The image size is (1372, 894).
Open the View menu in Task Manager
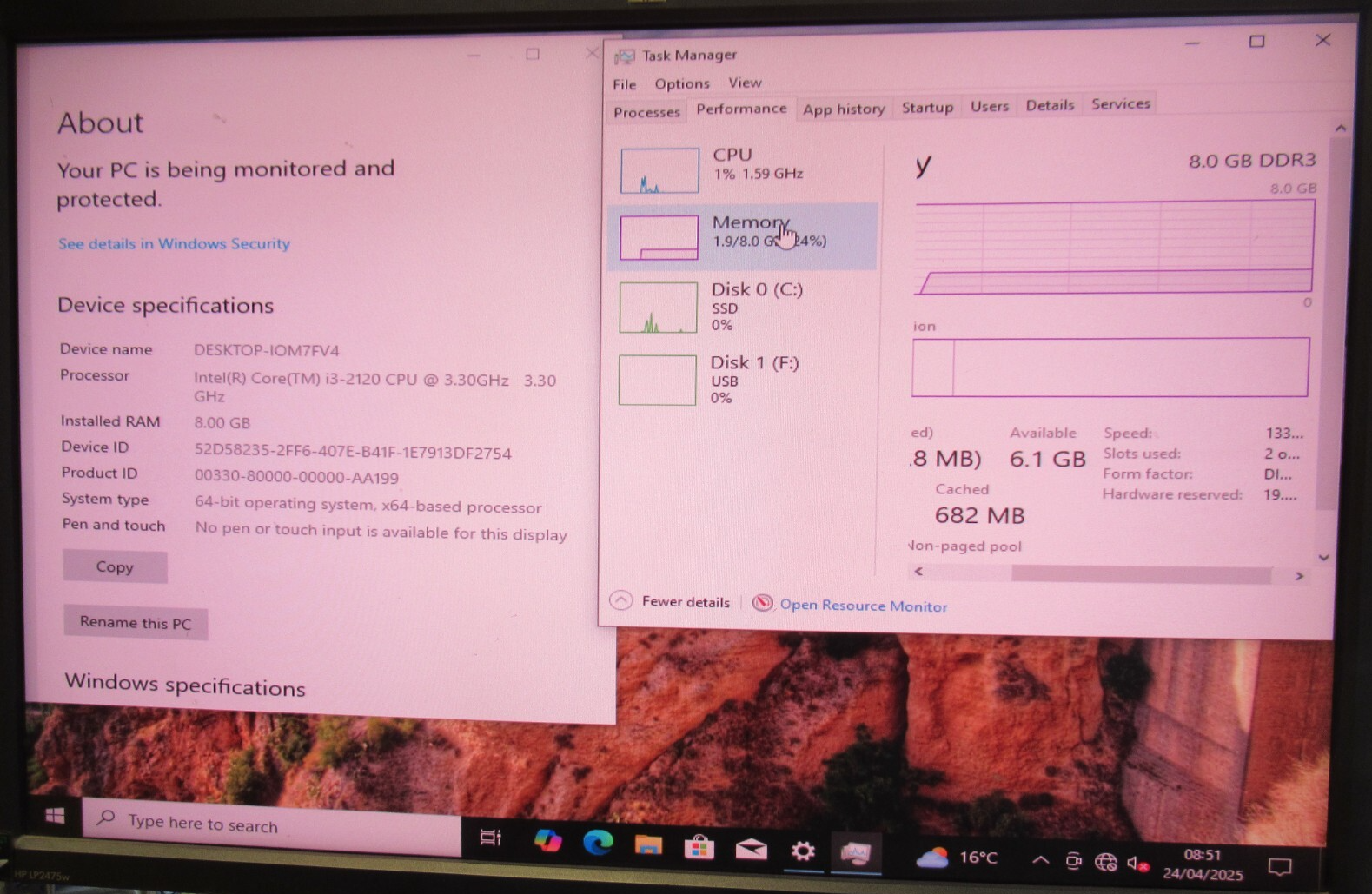click(x=745, y=83)
